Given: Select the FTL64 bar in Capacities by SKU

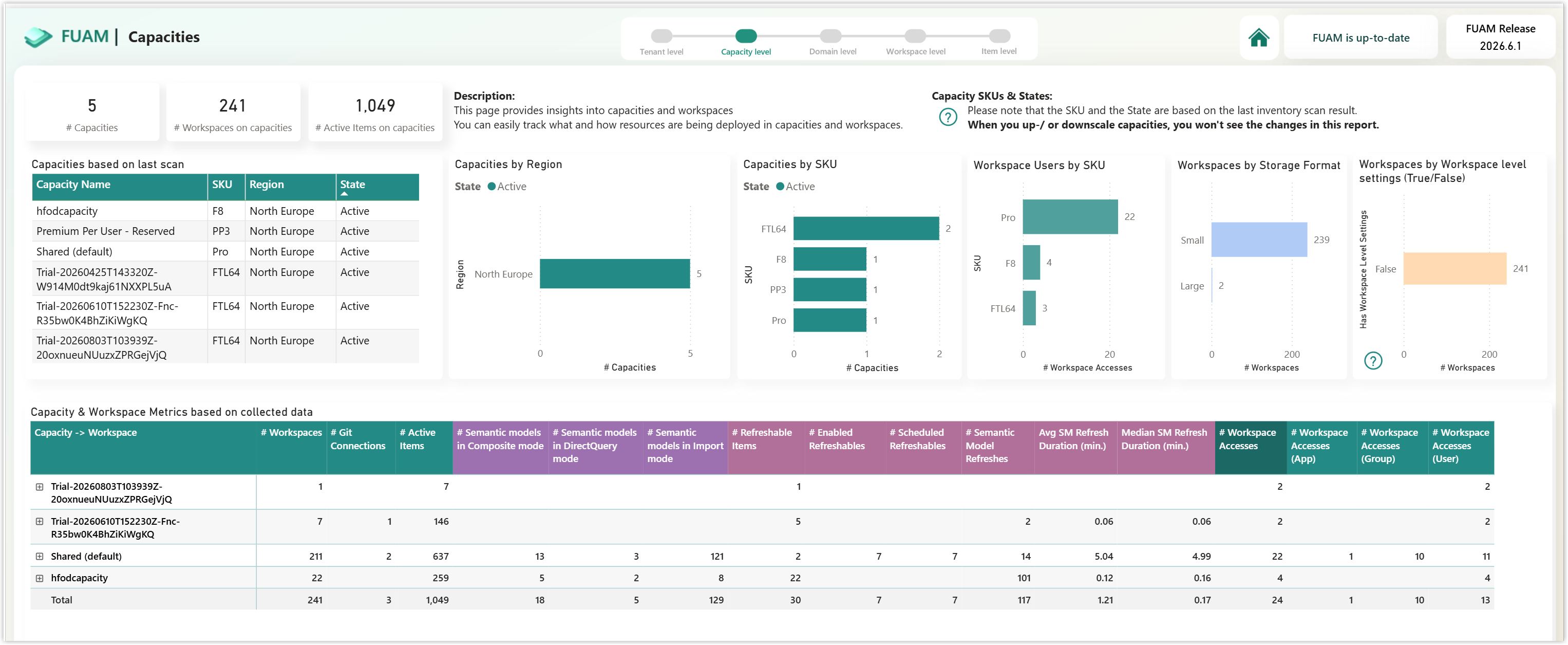Looking at the screenshot, I should pyautogui.click(x=866, y=228).
